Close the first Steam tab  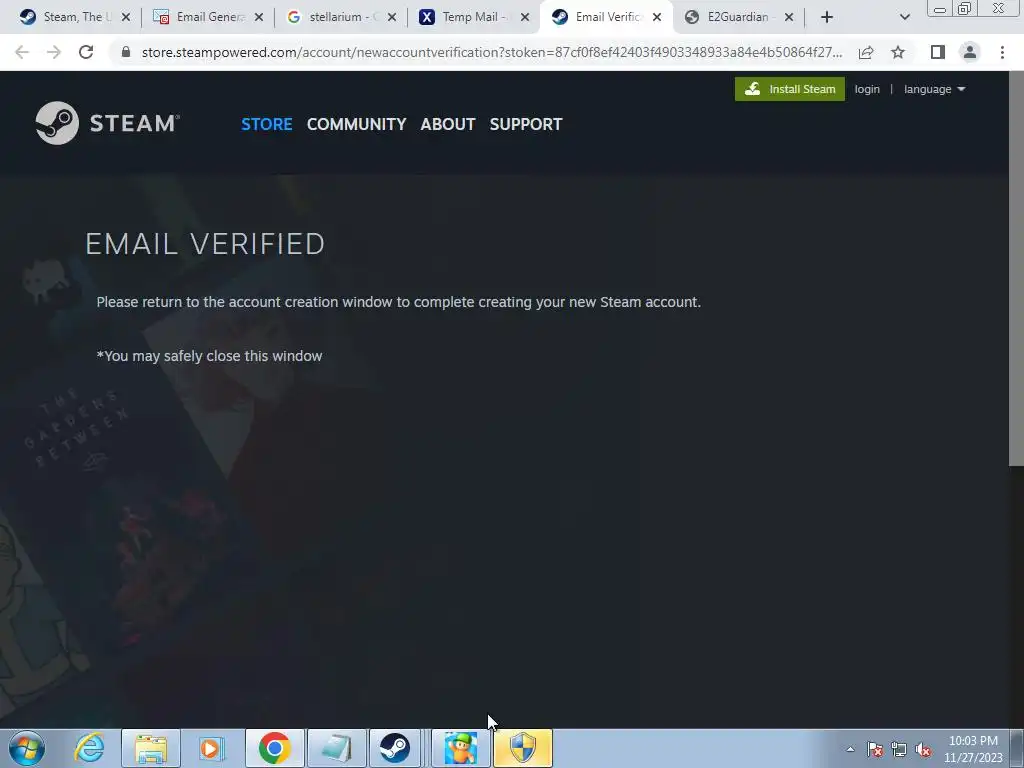tap(126, 18)
